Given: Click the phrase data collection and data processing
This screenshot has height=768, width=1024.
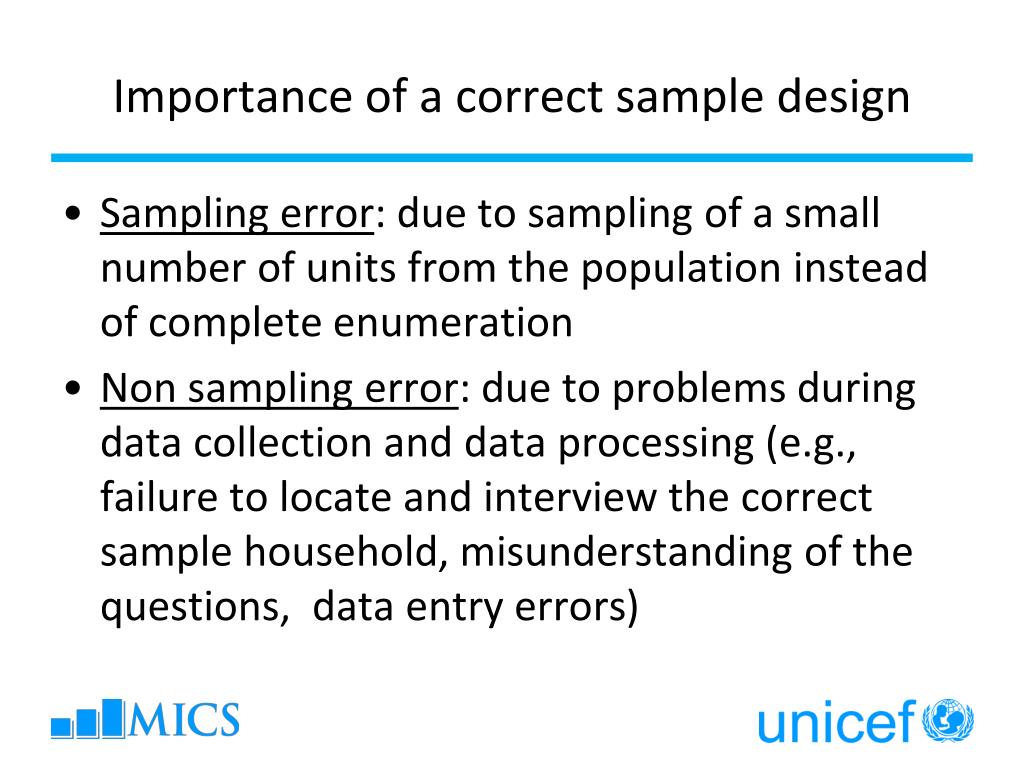Looking at the screenshot, I should point(427,444).
